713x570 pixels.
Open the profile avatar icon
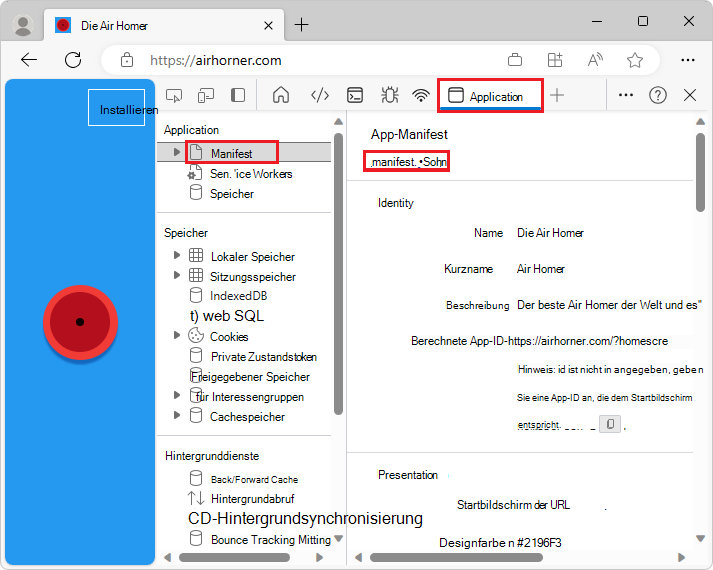pos(23,25)
